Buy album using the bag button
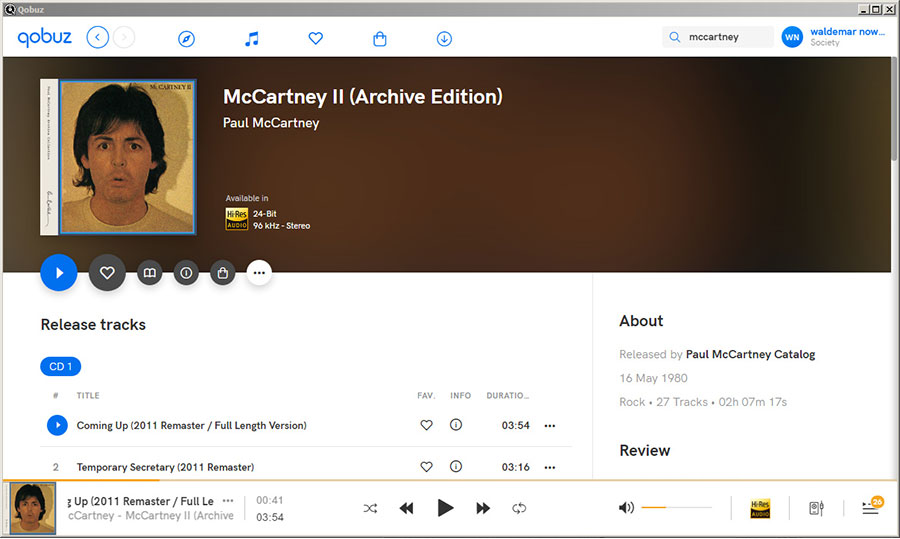900x539 pixels. point(223,273)
